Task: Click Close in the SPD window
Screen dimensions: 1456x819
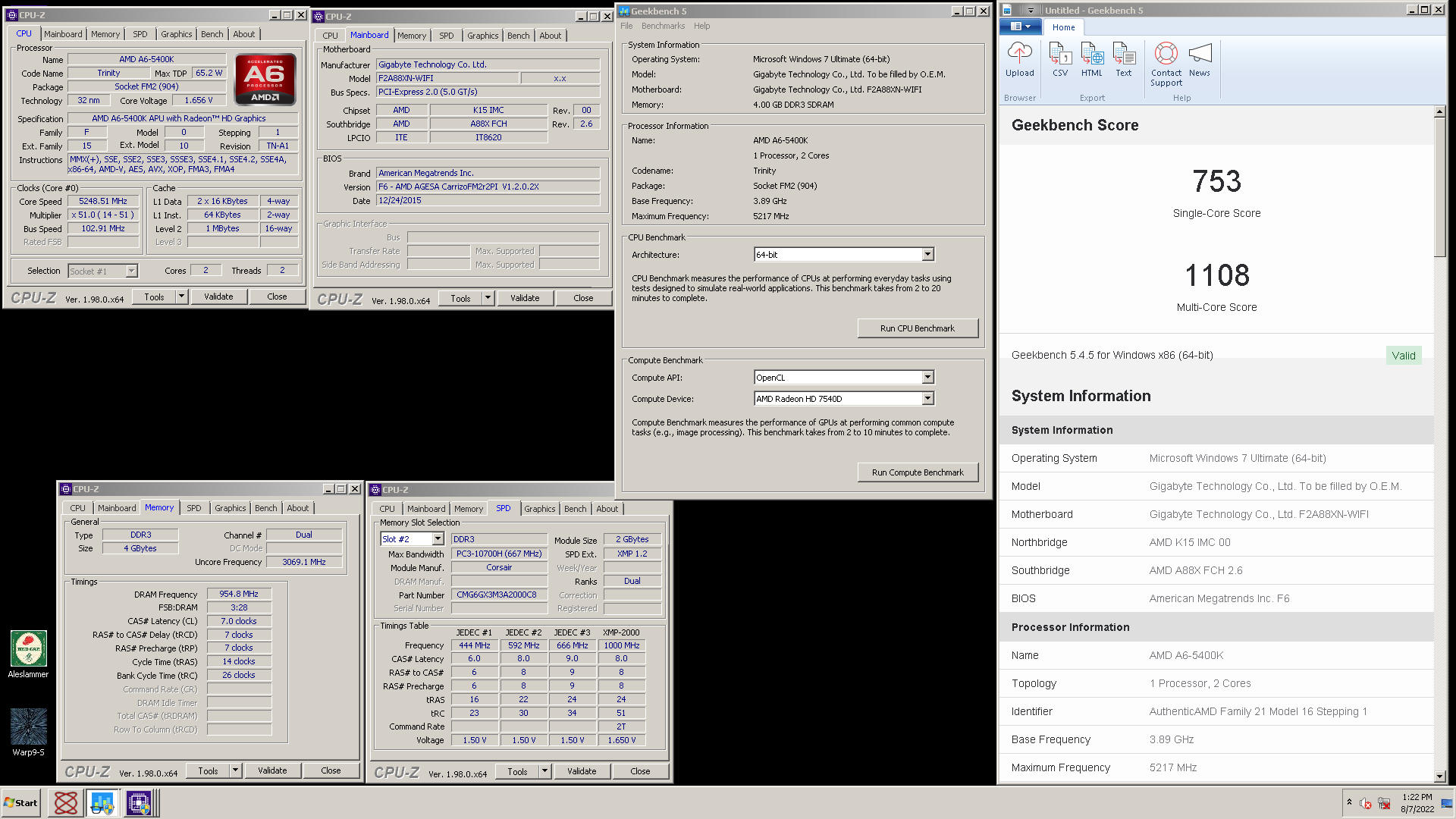Action: click(640, 771)
